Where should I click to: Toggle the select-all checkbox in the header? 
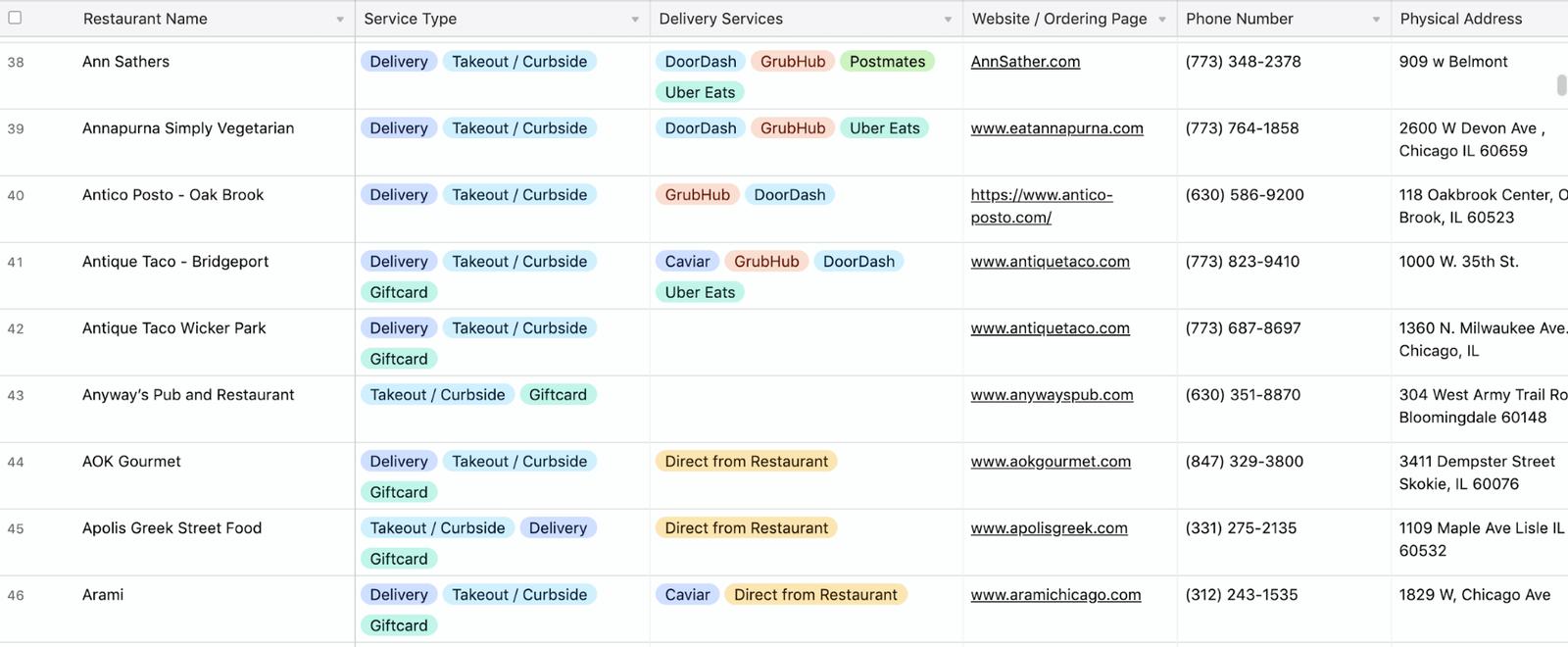click(15, 18)
